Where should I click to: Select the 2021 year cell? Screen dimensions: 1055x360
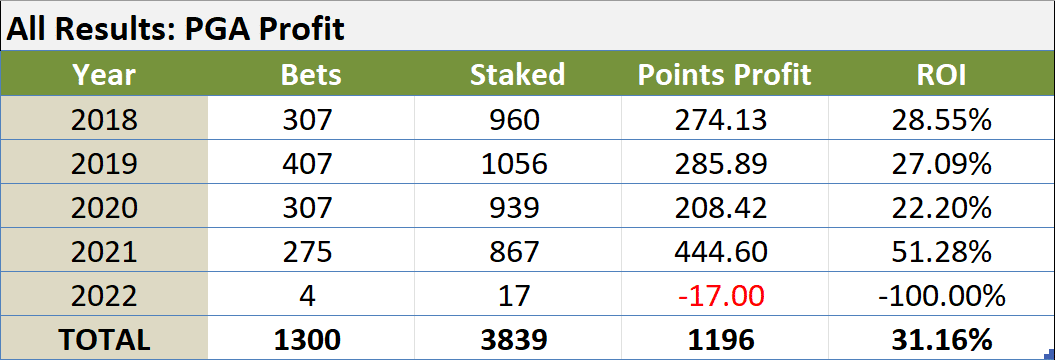pos(104,252)
